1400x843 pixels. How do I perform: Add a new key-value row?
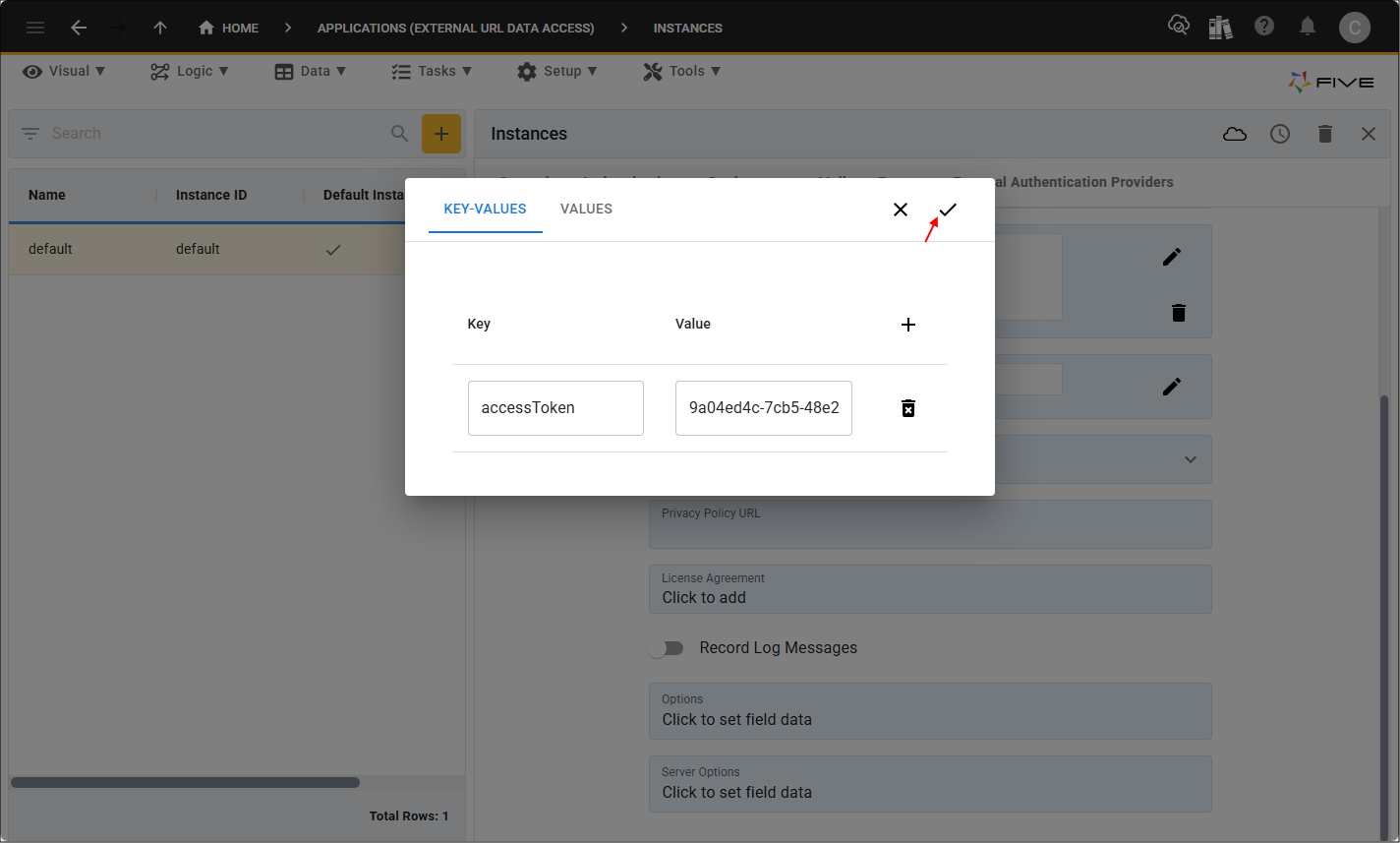coord(908,325)
